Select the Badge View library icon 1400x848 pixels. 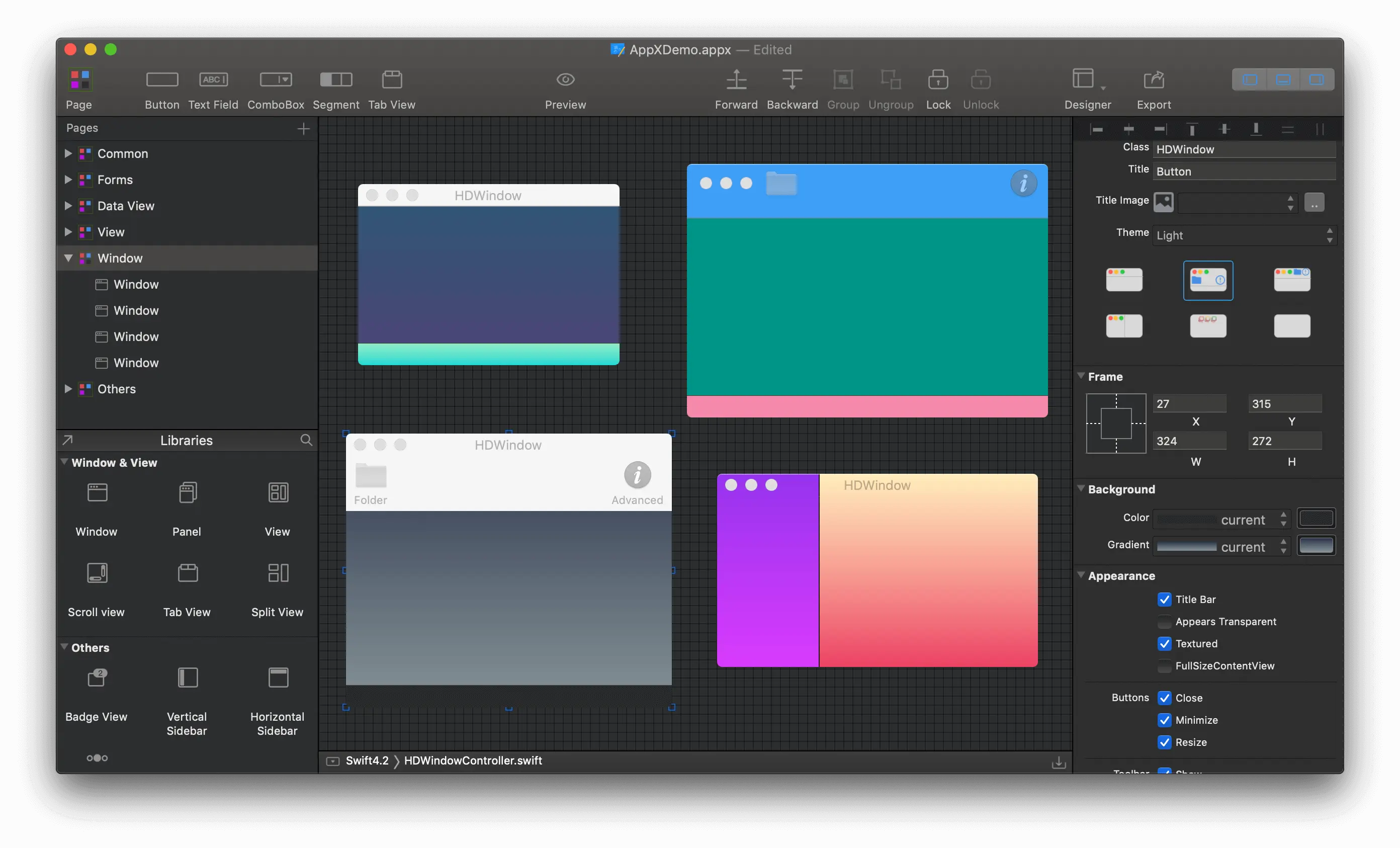tap(97, 677)
